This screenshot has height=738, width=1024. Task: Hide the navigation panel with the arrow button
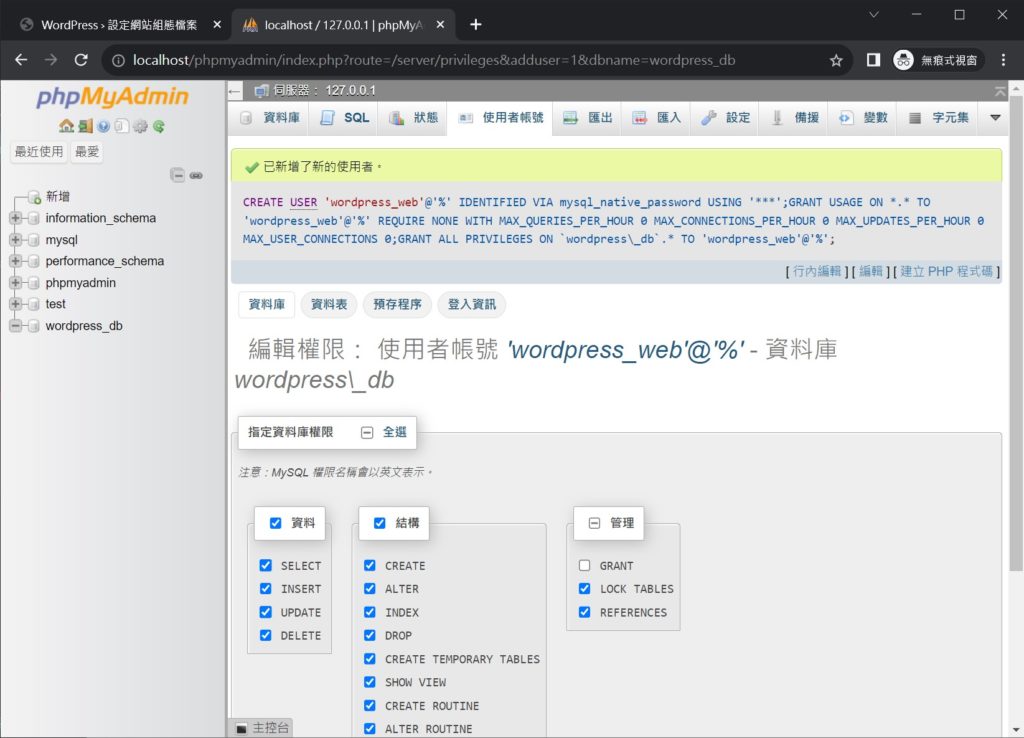coord(235,91)
